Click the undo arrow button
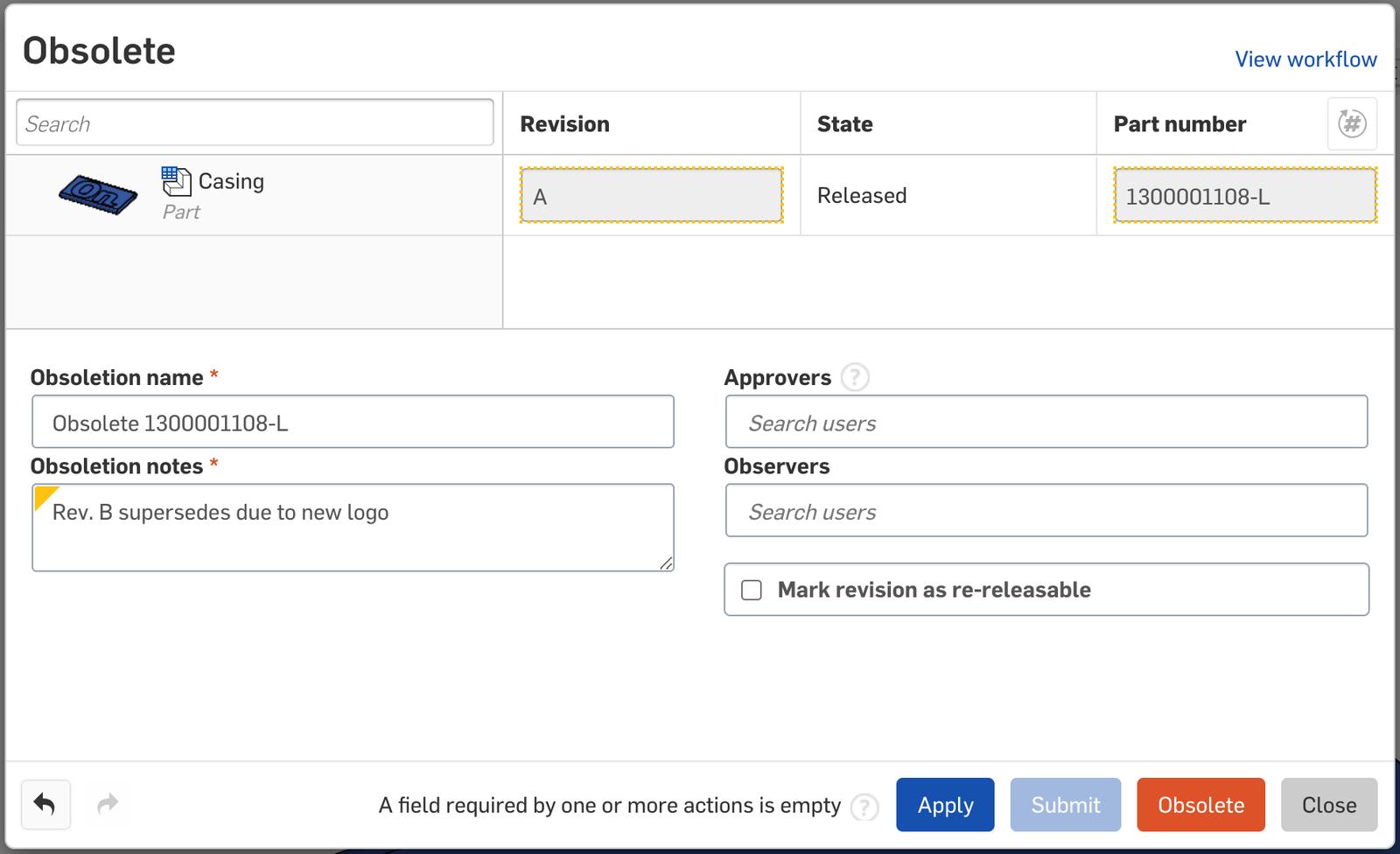The width and height of the screenshot is (1400, 854). pyautogui.click(x=45, y=804)
